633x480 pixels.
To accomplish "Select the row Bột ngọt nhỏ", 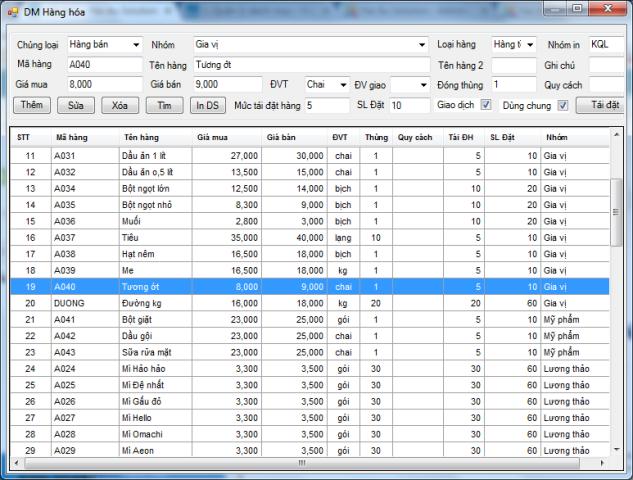I will 310,205.
